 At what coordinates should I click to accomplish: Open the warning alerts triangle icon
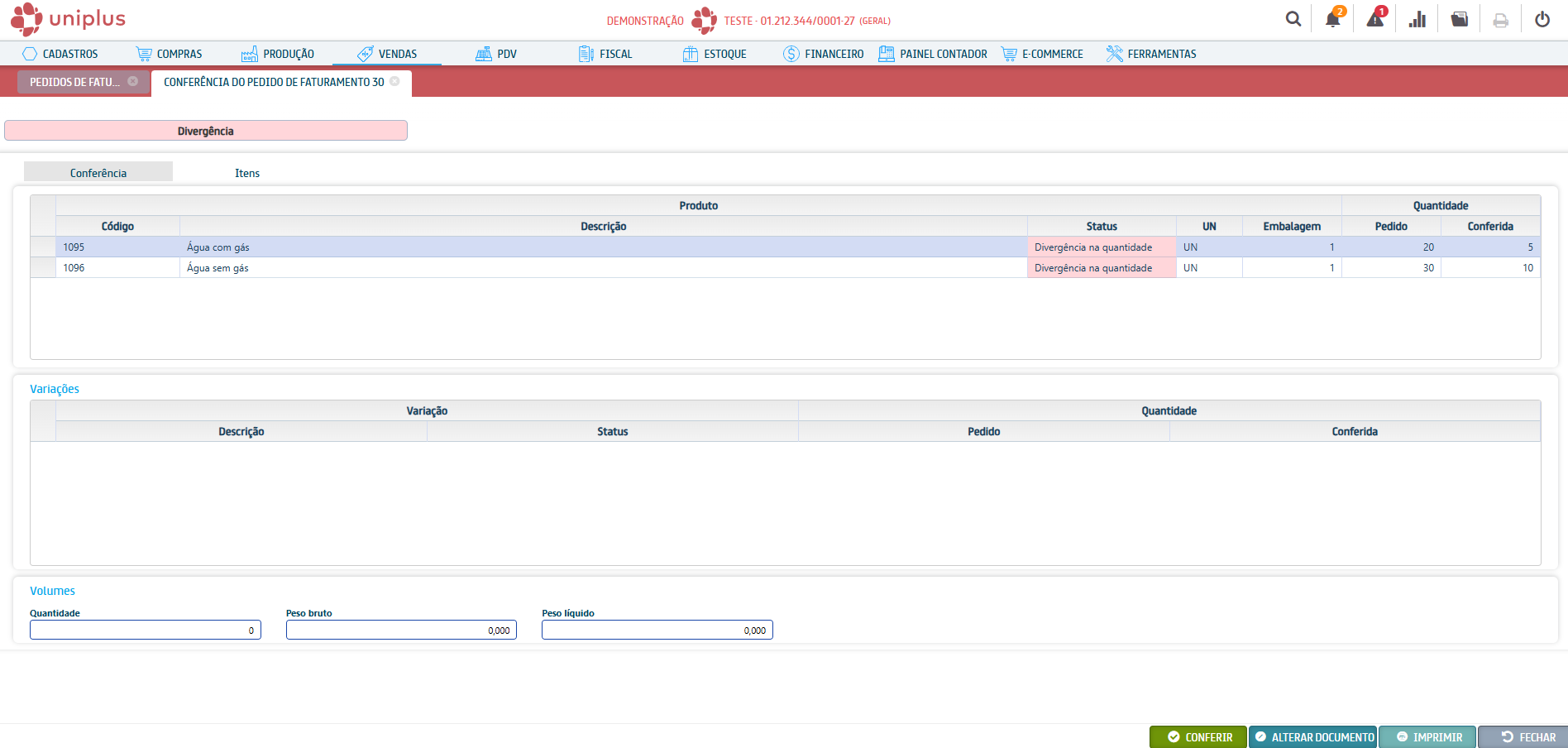click(x=1374, y=20)
